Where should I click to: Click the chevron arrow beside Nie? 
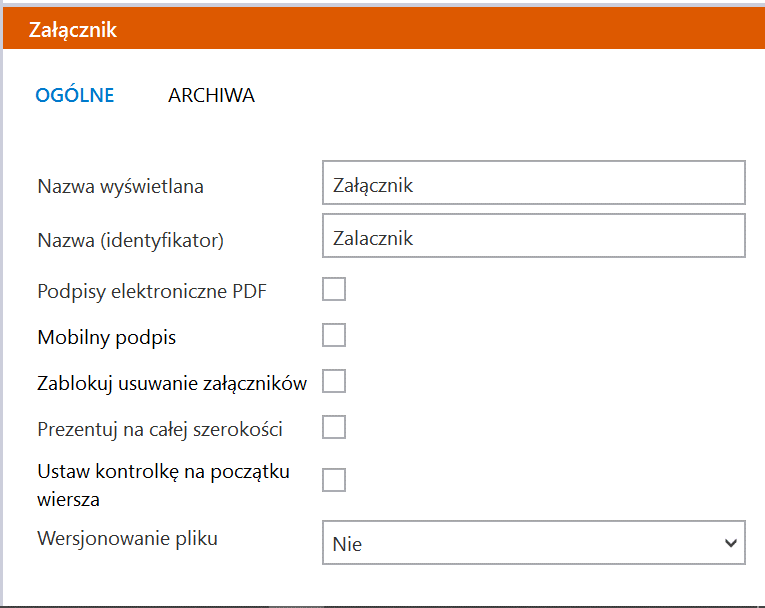point(730,543)
